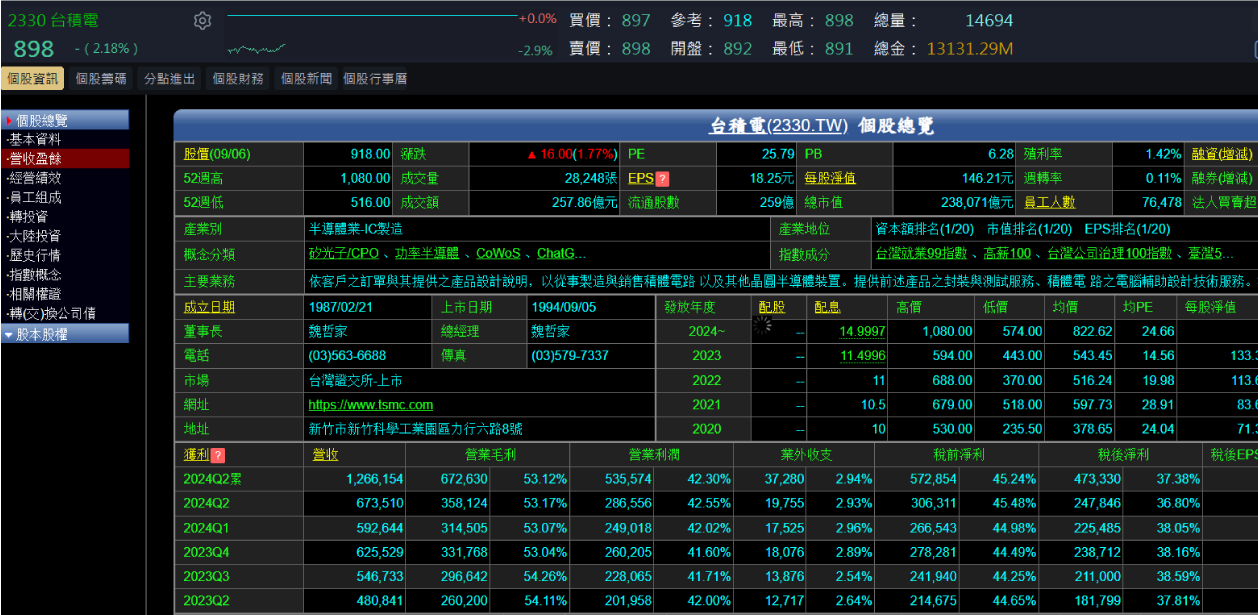Click the red help icon next to EPS
This screenshot has width=1258, height=615.
(x=662, y=179)
